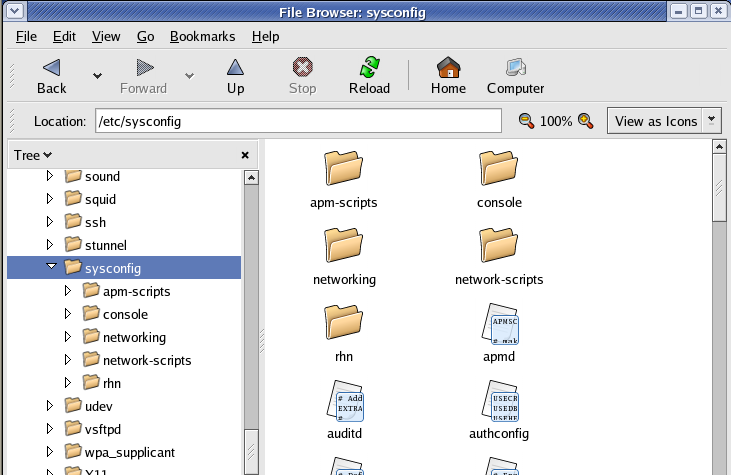Screen dimensions: 731x475
Task: Expand the udev folder in tree
Action: coord(51,406)
